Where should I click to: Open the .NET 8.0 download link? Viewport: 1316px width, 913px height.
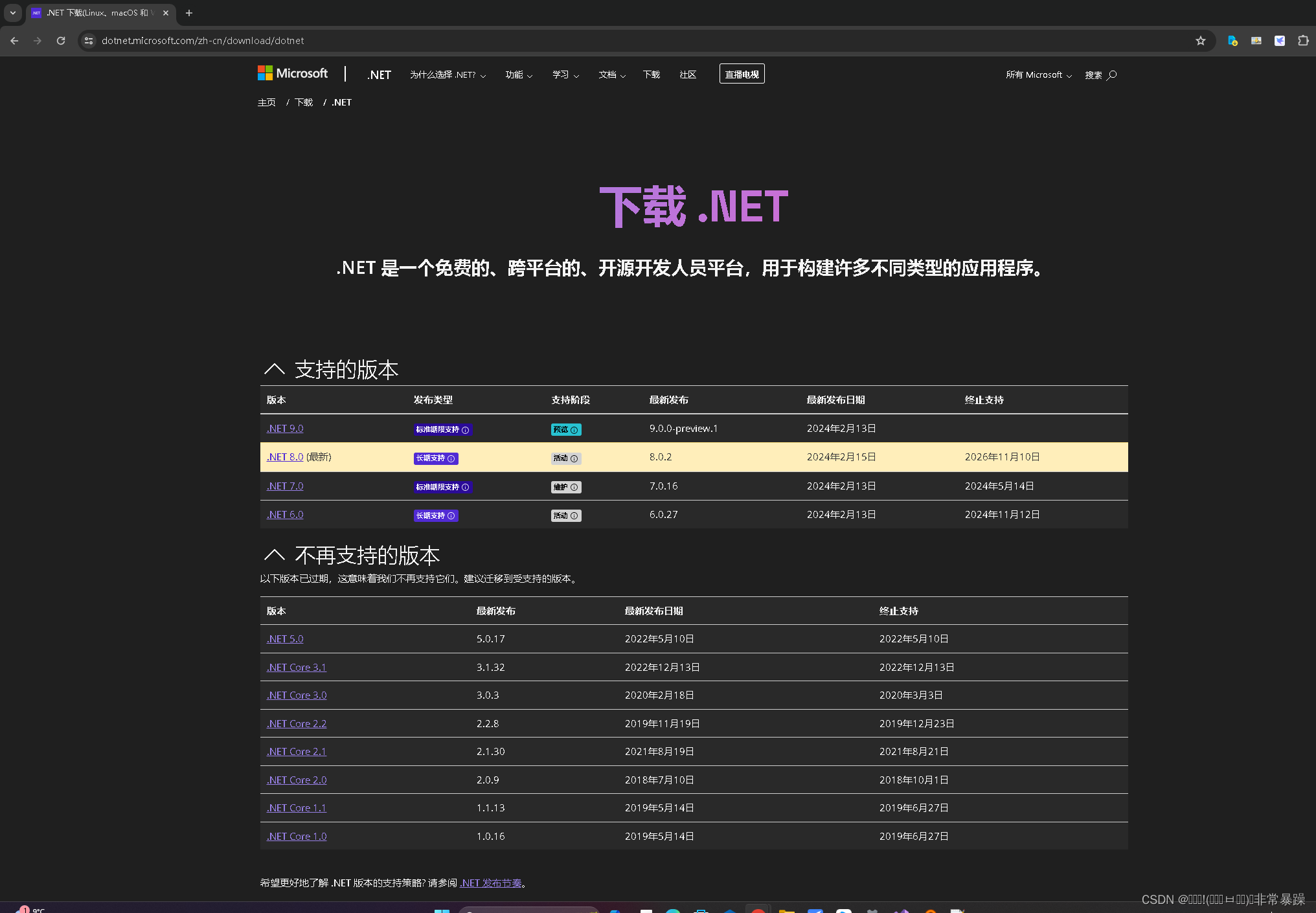[285, 457]
